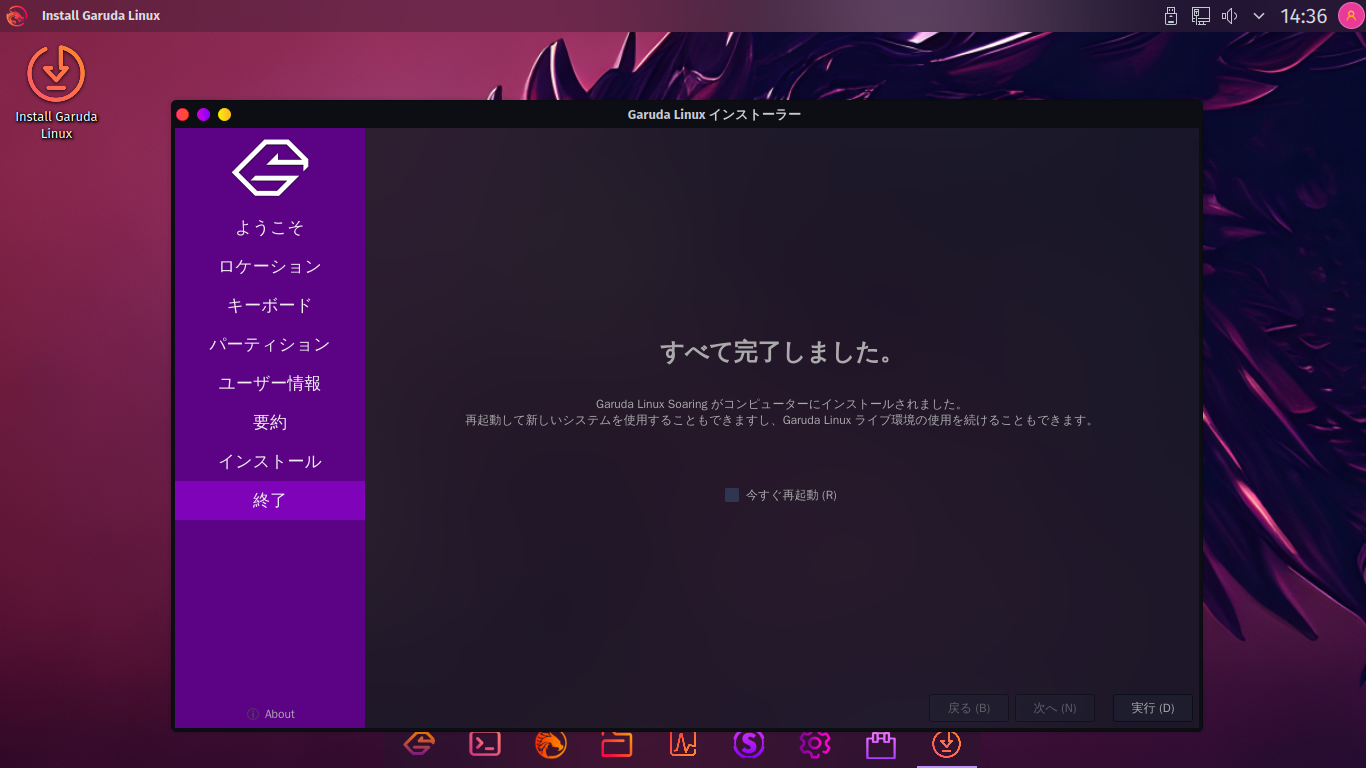Click the Garuda Linux インストーラー window title

pyautogui.click(x=714, y=114)
